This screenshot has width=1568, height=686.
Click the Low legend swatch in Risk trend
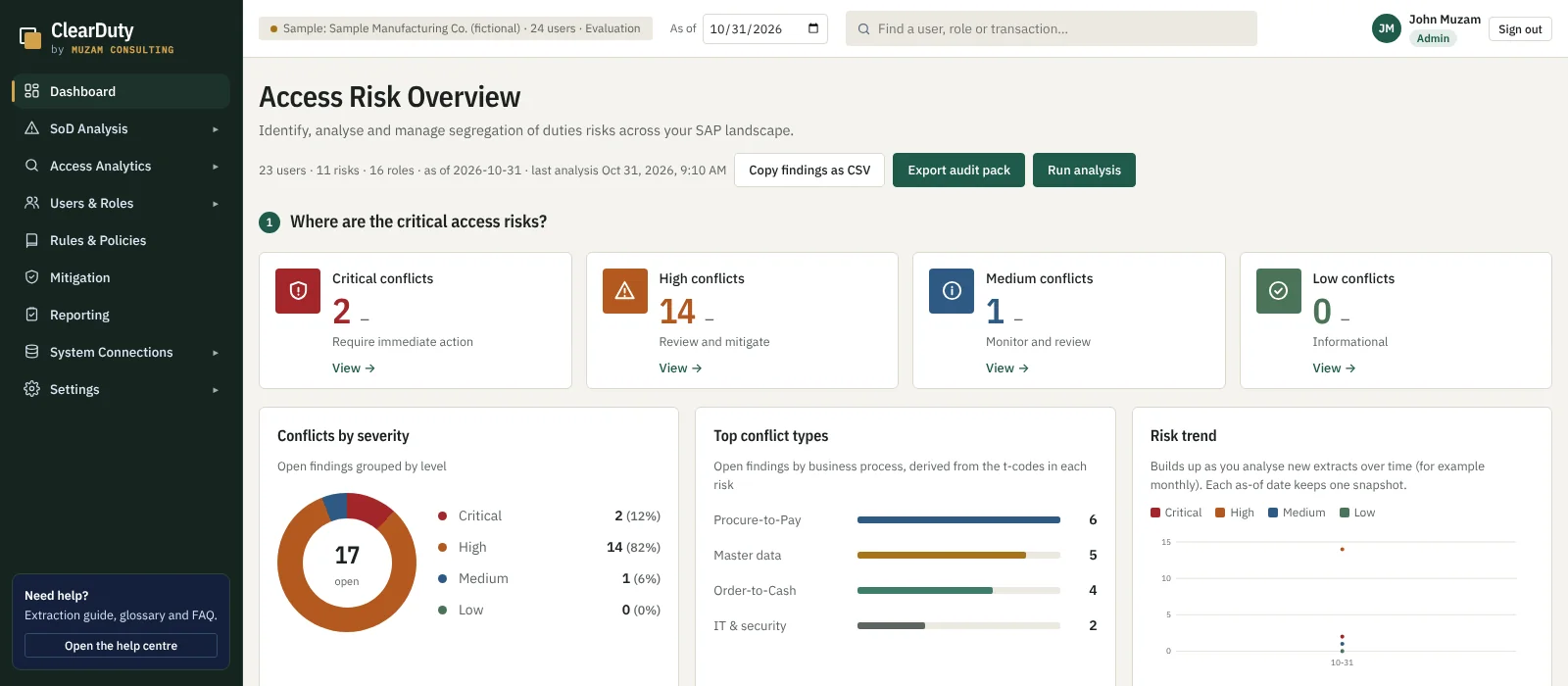click(x=1345, y=513)
